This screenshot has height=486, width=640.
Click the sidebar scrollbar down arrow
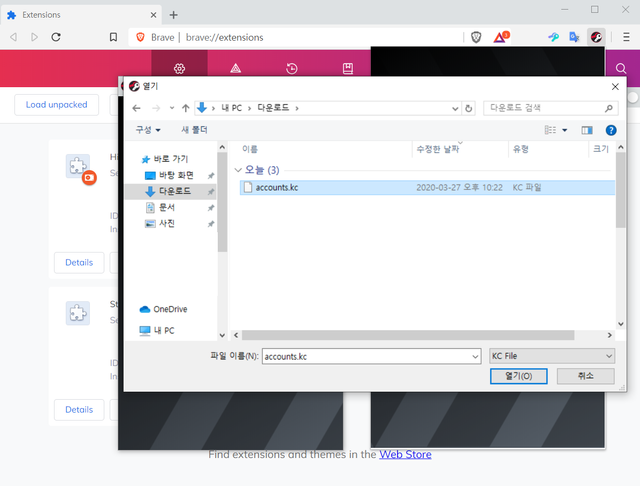[x=222, y=335]
